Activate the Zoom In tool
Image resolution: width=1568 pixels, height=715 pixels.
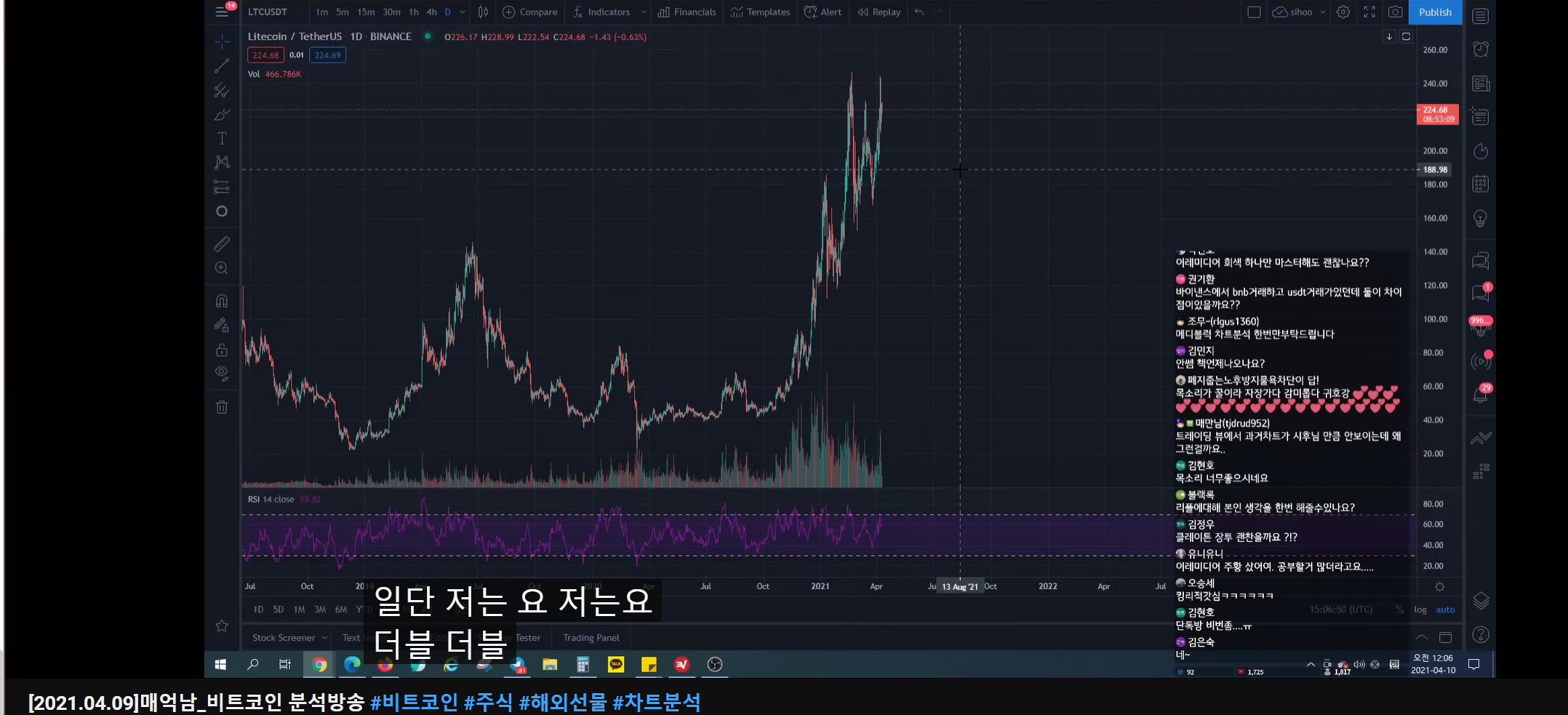(222, 268)
